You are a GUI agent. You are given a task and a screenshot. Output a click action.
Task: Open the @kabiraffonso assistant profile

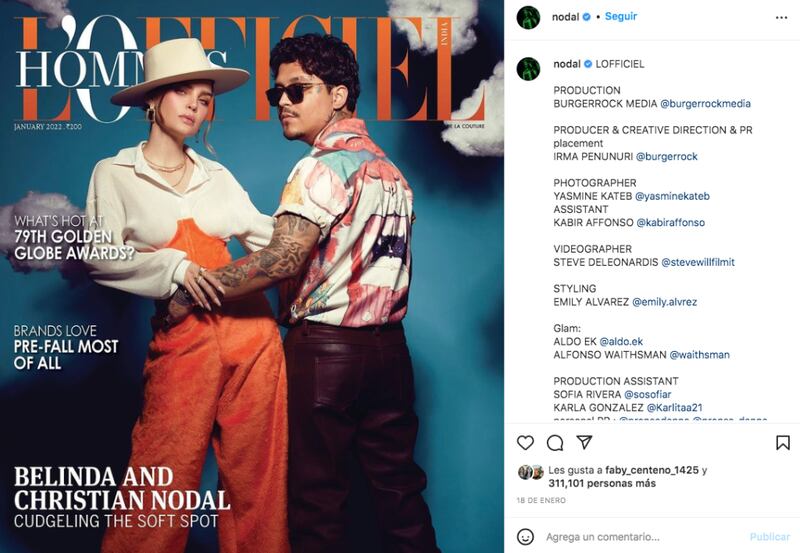670,222
